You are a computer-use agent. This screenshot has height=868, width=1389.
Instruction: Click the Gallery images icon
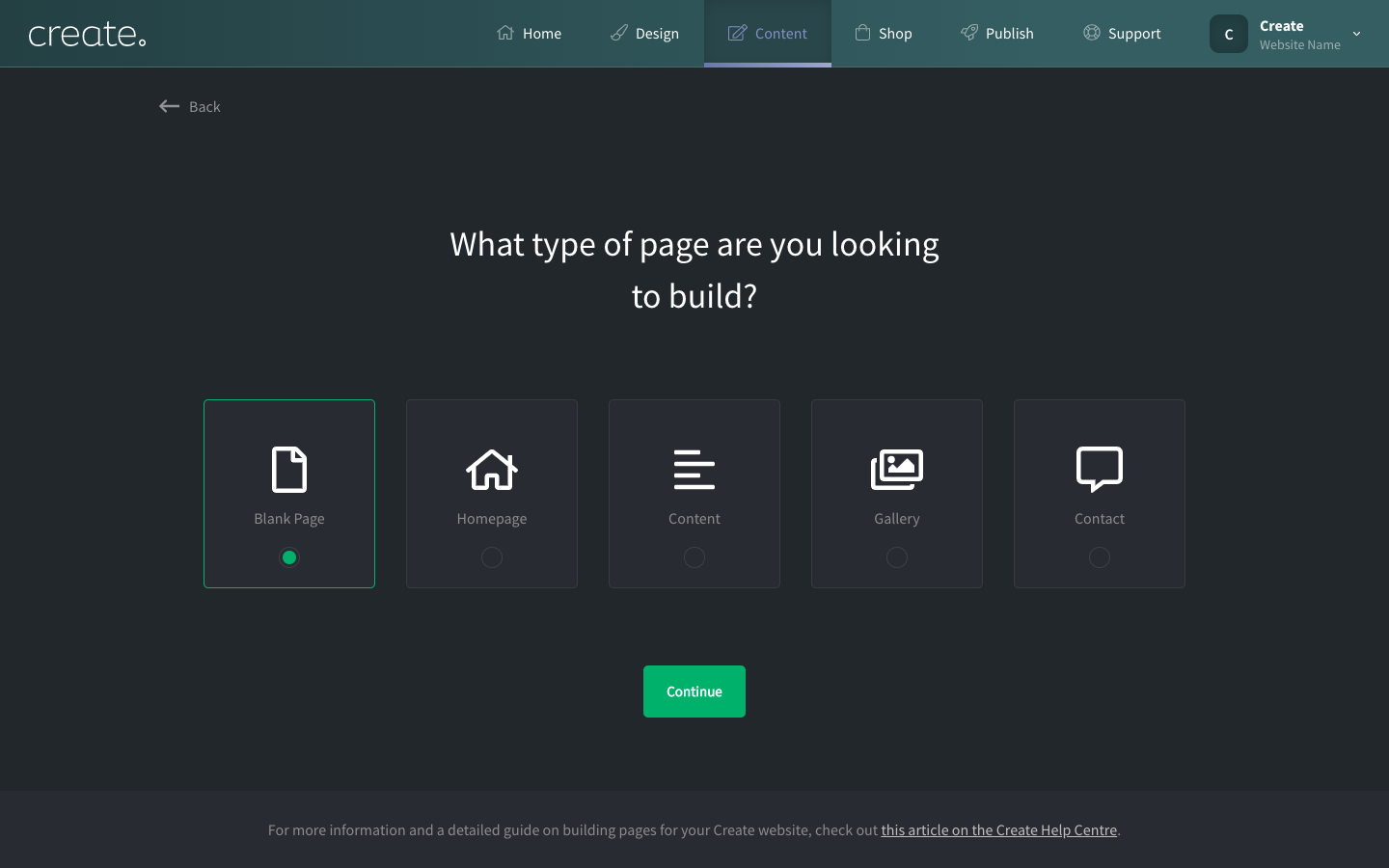coord(897,470)
